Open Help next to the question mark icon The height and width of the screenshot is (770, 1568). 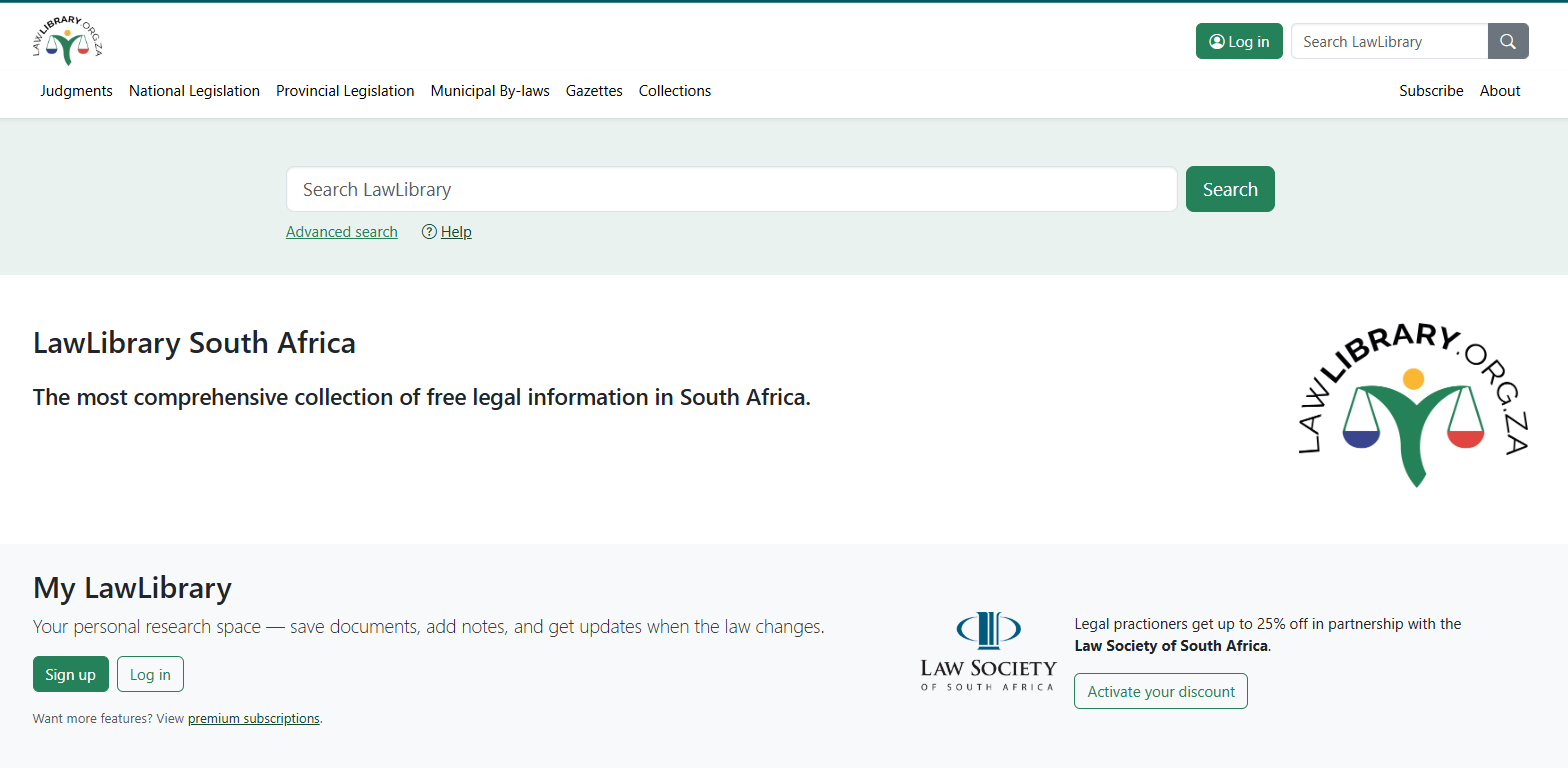[x=456, y=232]
